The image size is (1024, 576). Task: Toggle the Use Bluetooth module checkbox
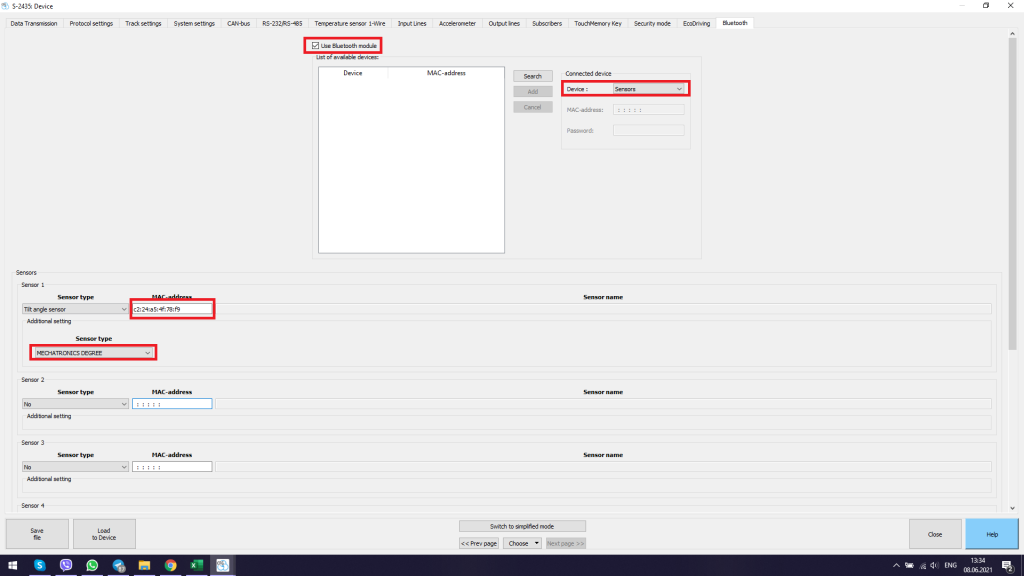[315, 46]
